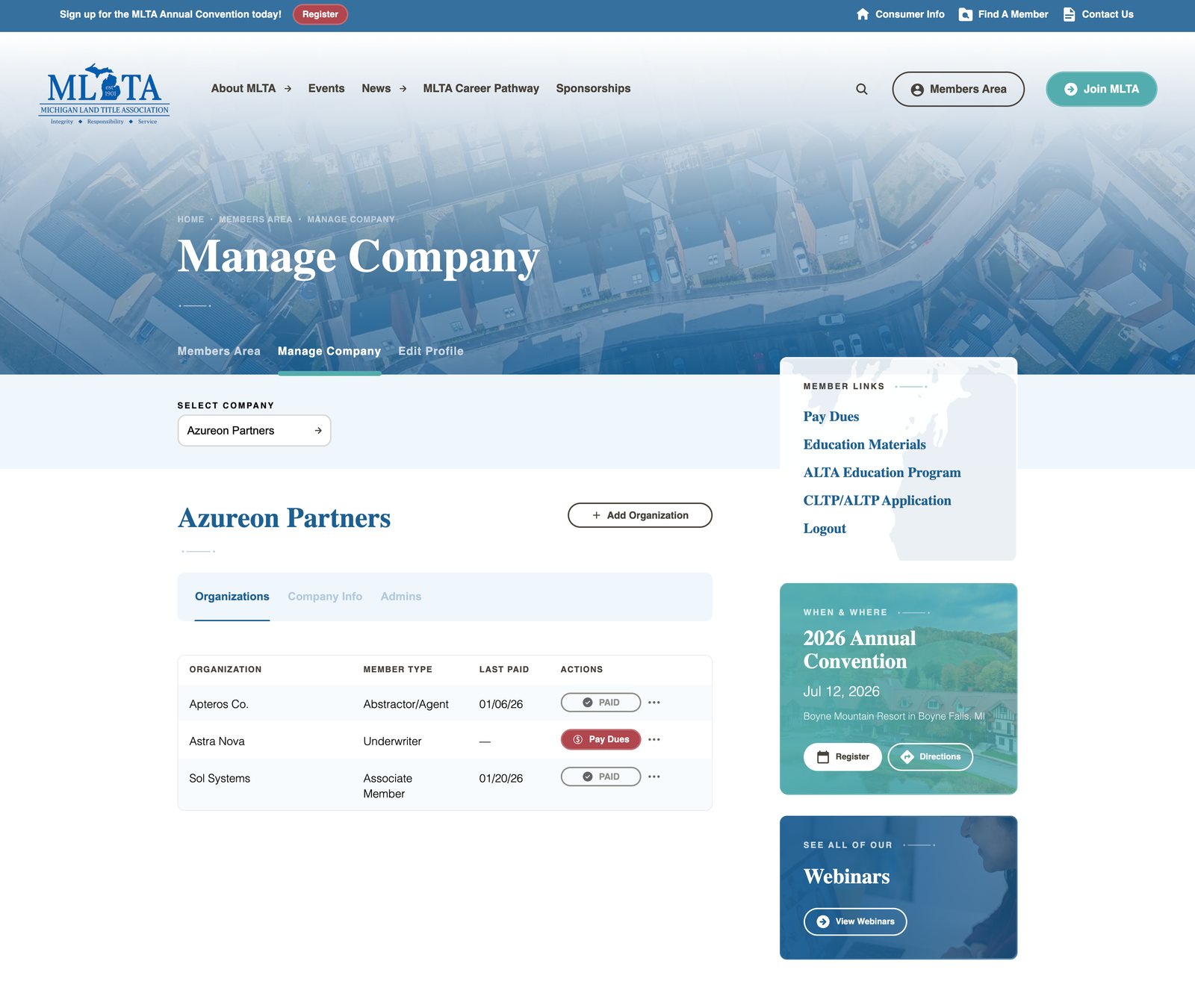Click the Find A Member folder icon

coord(966,14)
